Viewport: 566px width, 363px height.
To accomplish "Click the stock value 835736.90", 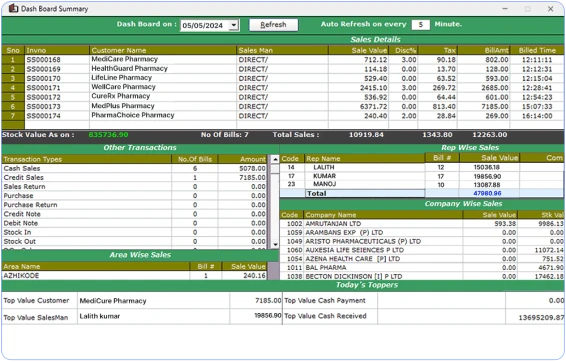I will point(108,135).
